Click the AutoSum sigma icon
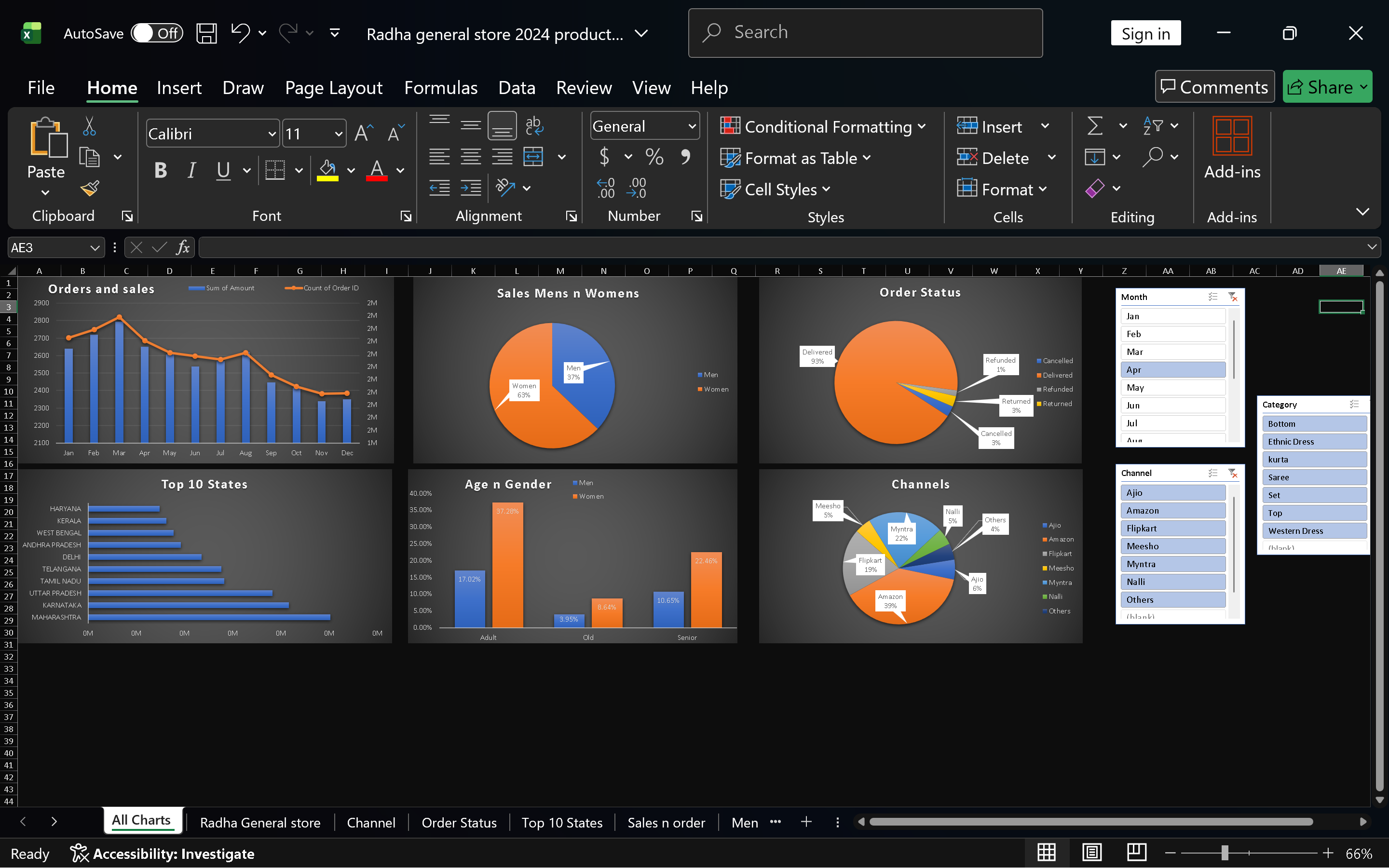Screen dimensions: 1389x868 (x=1094, y=126)
